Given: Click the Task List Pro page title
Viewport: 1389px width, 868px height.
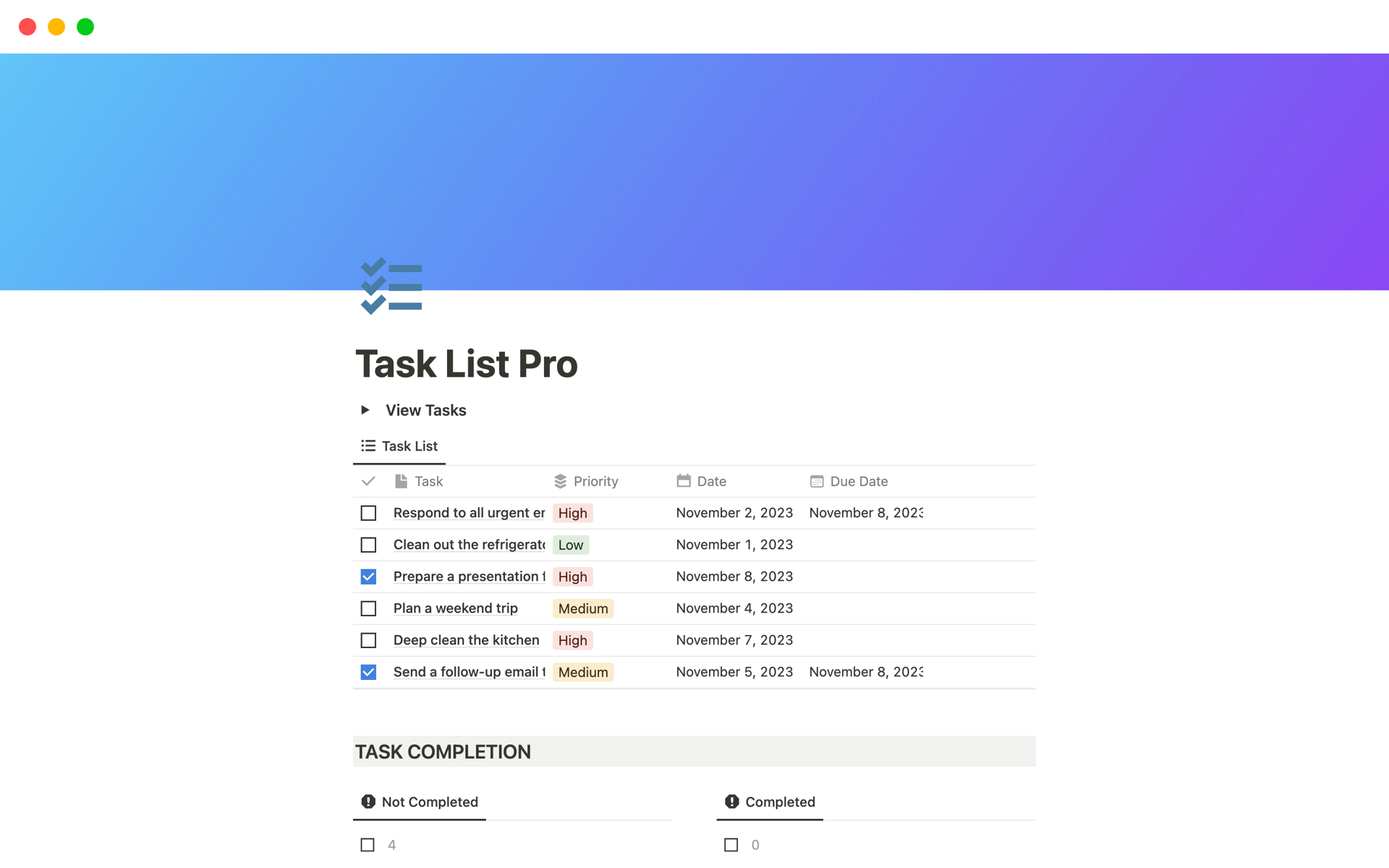Looking at the screenshot, I should tap(466, 364).
